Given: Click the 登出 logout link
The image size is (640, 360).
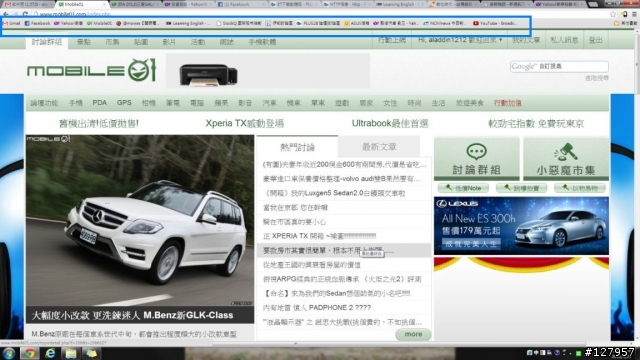Looking at the screenshot, I should click(596, 40).
